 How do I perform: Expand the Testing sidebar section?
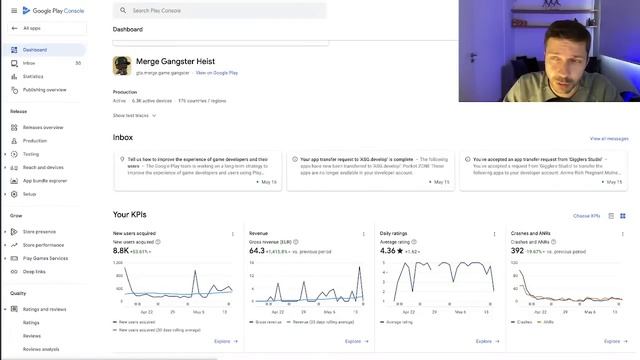(5, 154)
